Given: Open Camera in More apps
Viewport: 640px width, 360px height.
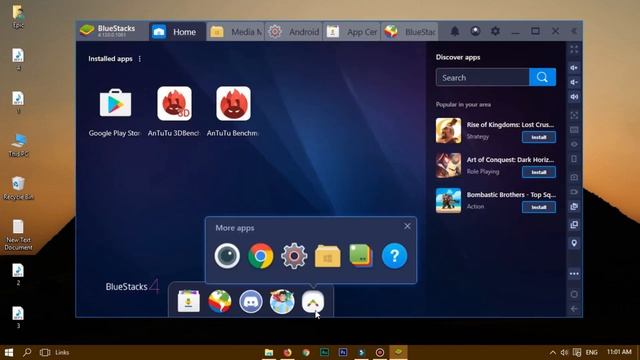Looking at the screenshot, I should [x=227, y=256].
